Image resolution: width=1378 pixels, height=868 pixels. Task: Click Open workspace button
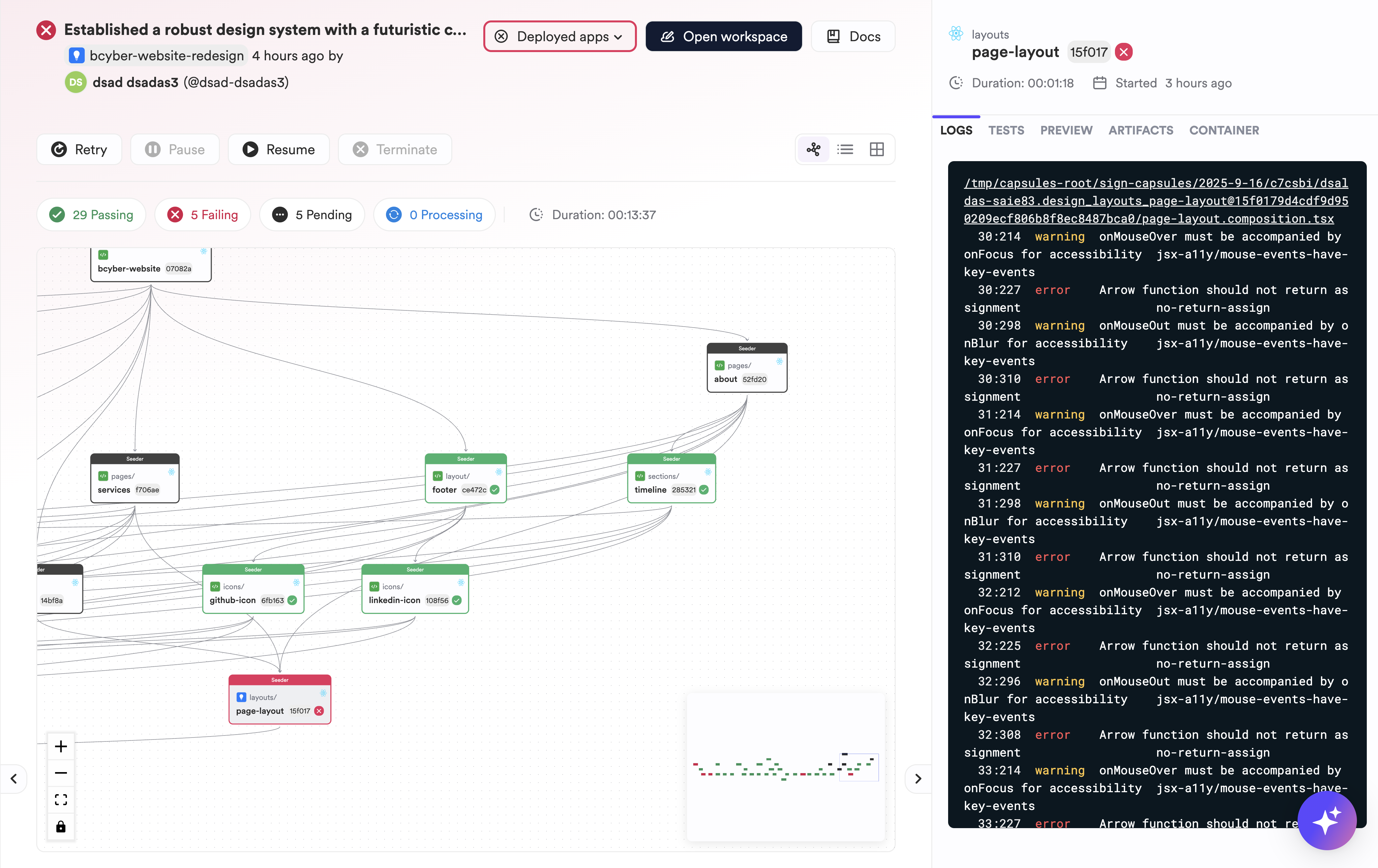point(723,37)
